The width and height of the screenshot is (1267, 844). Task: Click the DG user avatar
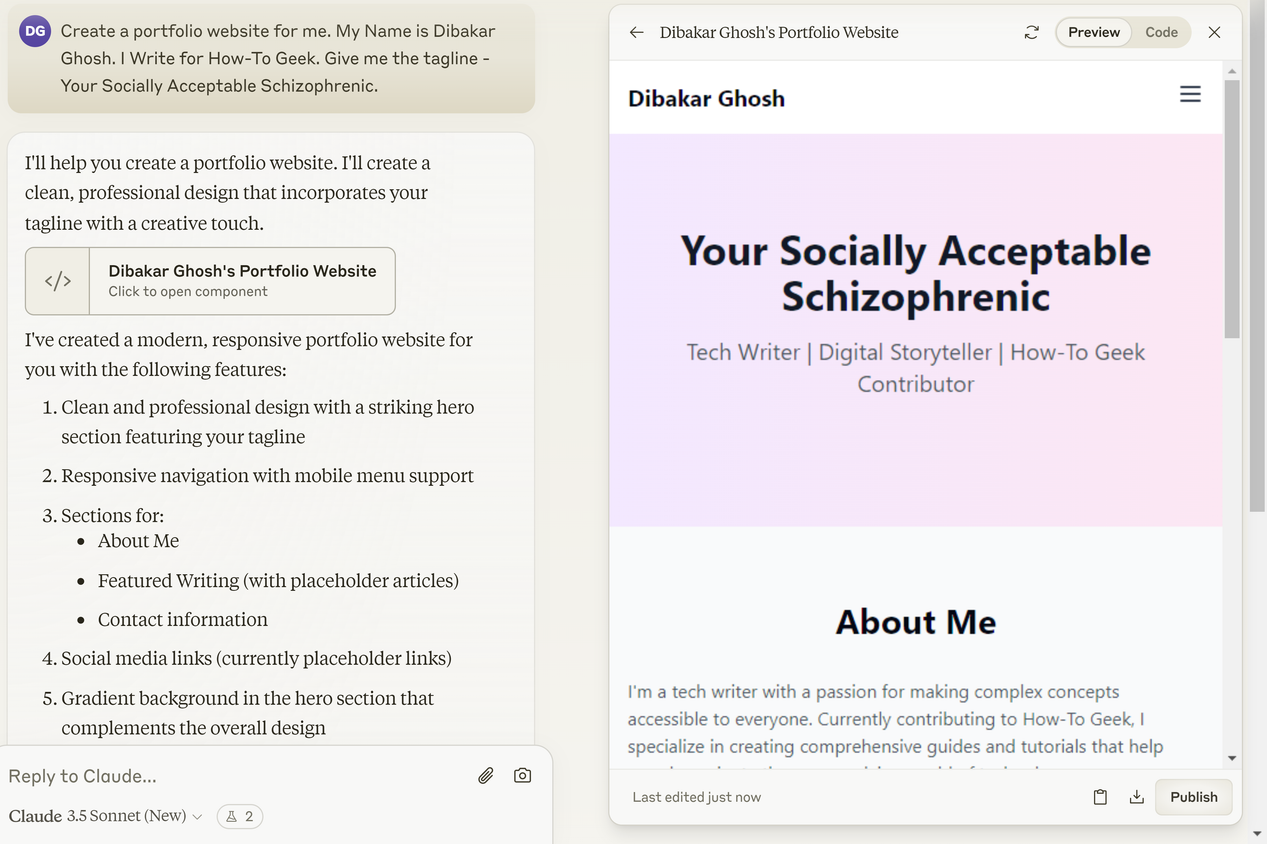pos(35,31)
